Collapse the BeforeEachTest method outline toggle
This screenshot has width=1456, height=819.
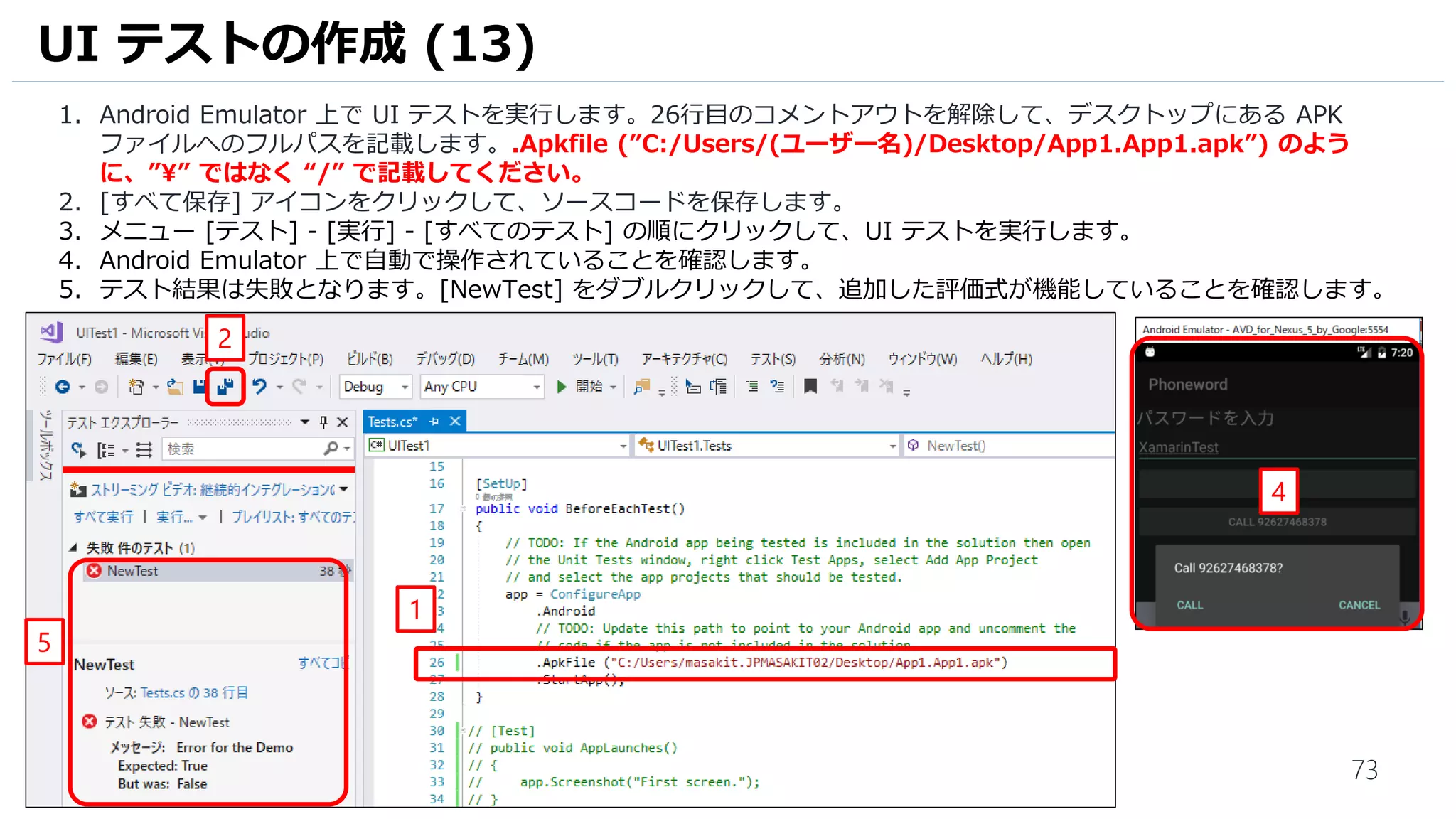tap(462, 509)
